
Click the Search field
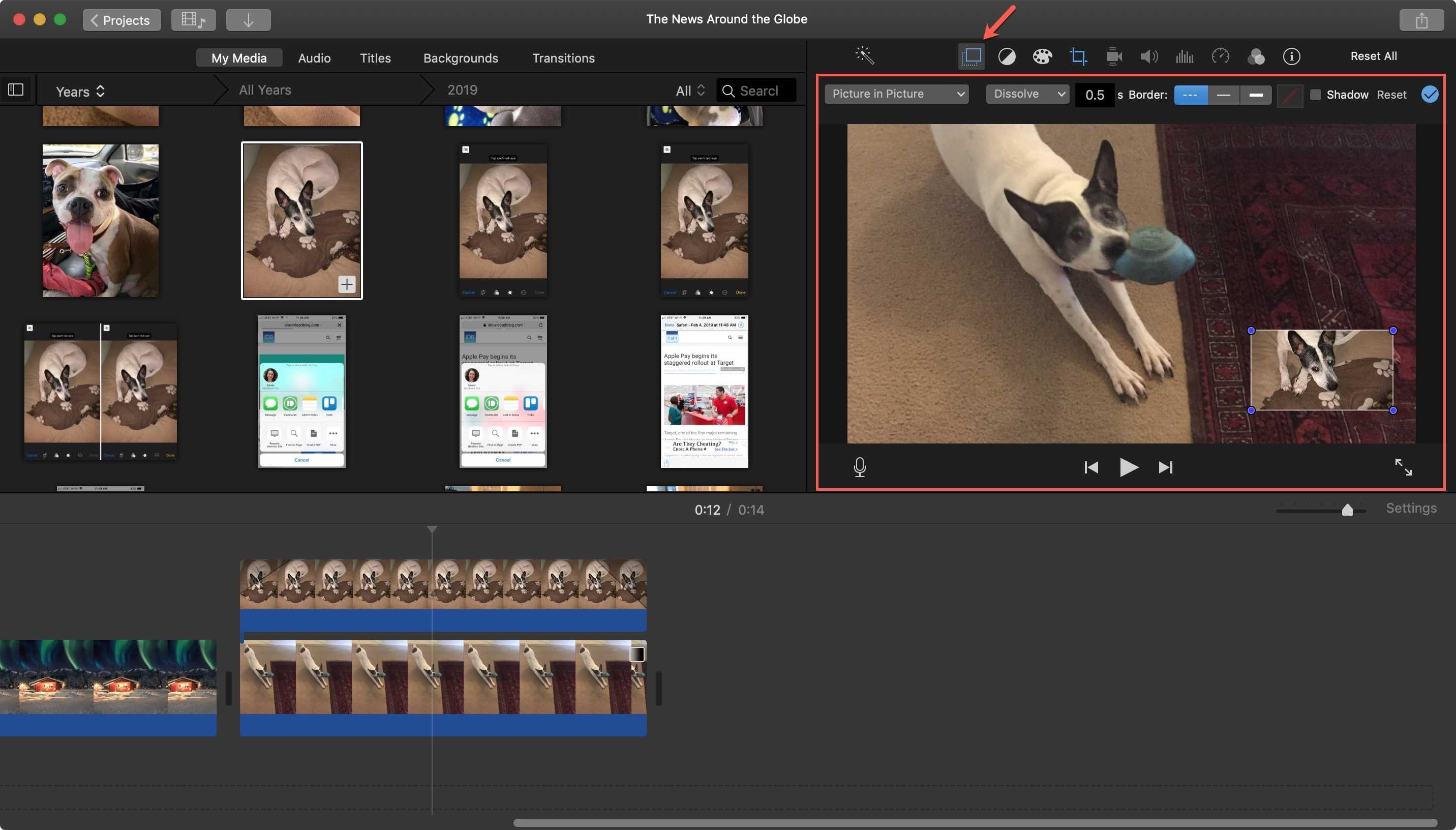756,91
